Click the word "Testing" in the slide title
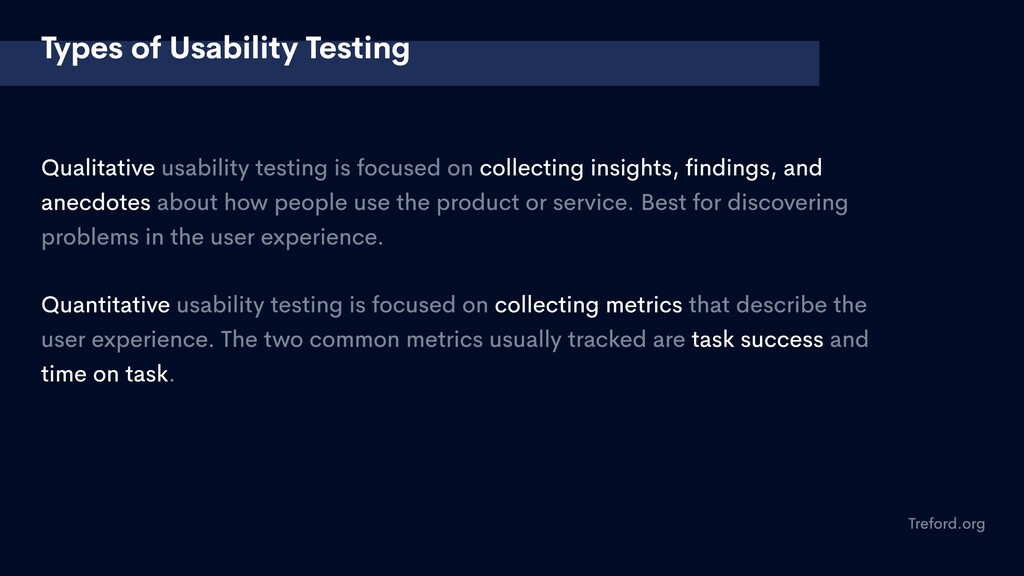1024x576 pixels. click(x=357, y=50)
